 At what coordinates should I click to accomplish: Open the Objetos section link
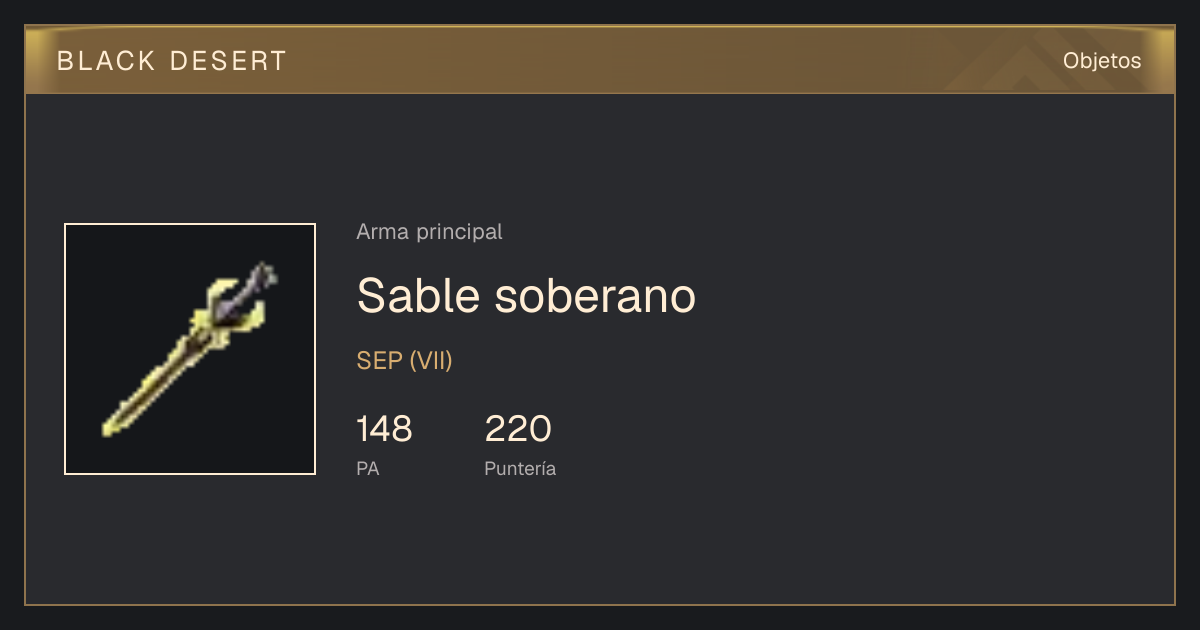coord(1102,61)
